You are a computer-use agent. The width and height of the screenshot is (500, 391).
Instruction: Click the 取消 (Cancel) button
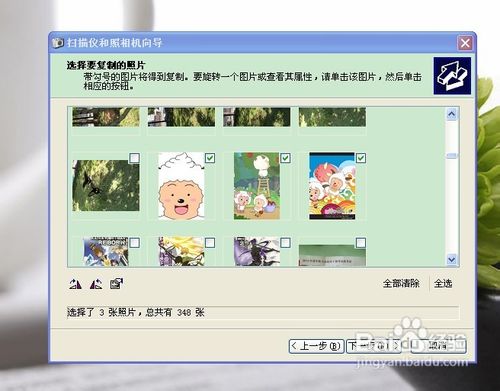pyautogui.click(x=438, y=346)
